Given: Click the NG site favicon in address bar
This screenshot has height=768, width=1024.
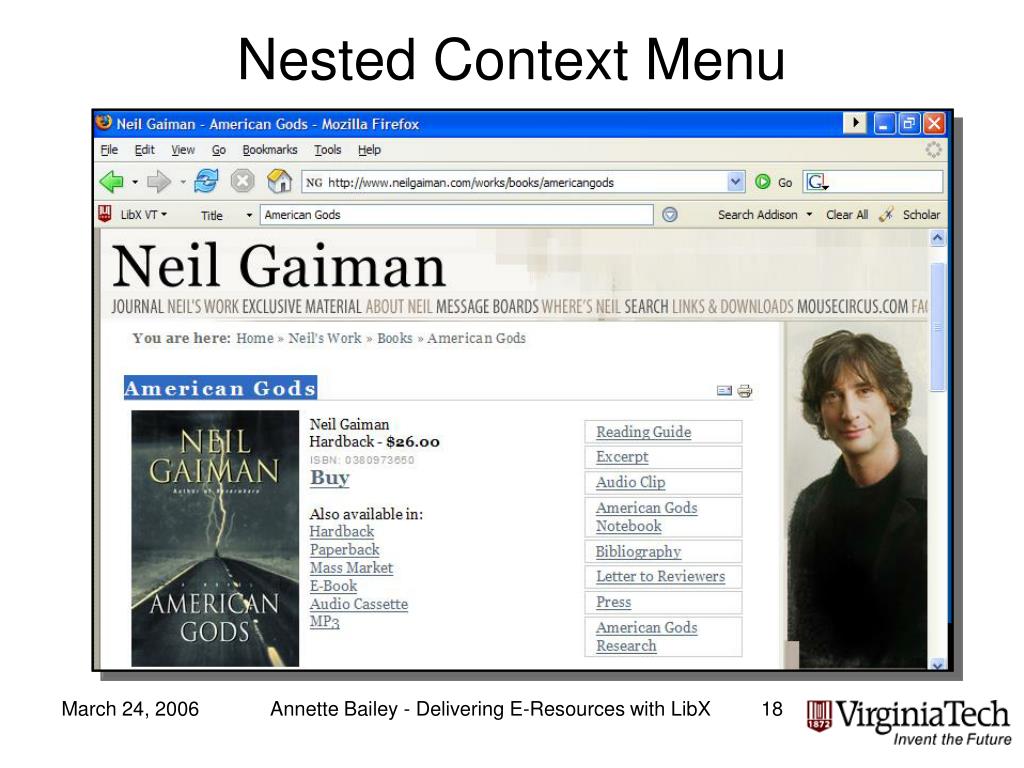Looking at the screenshot, I should pyautogui.click(x=314, y=183).
